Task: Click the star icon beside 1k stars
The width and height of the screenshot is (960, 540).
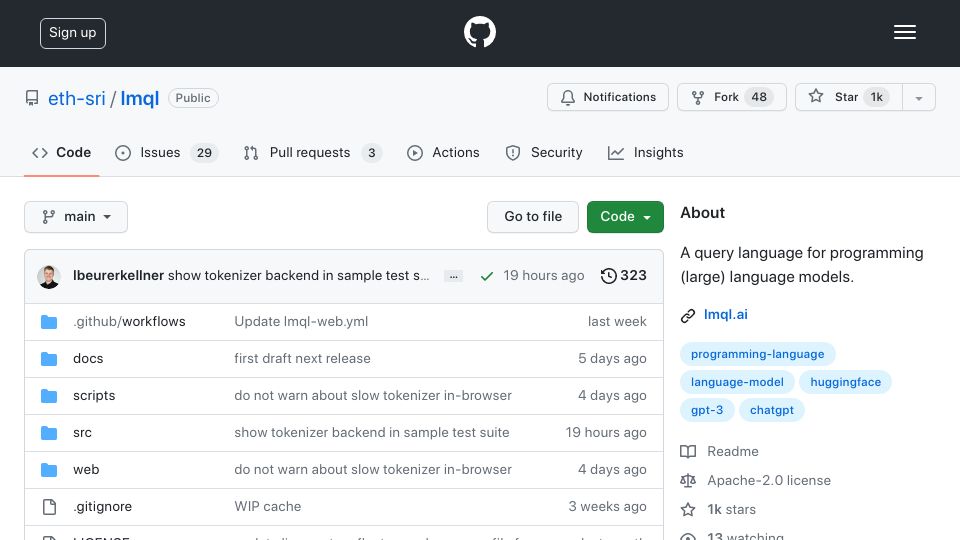Action: 688,509
